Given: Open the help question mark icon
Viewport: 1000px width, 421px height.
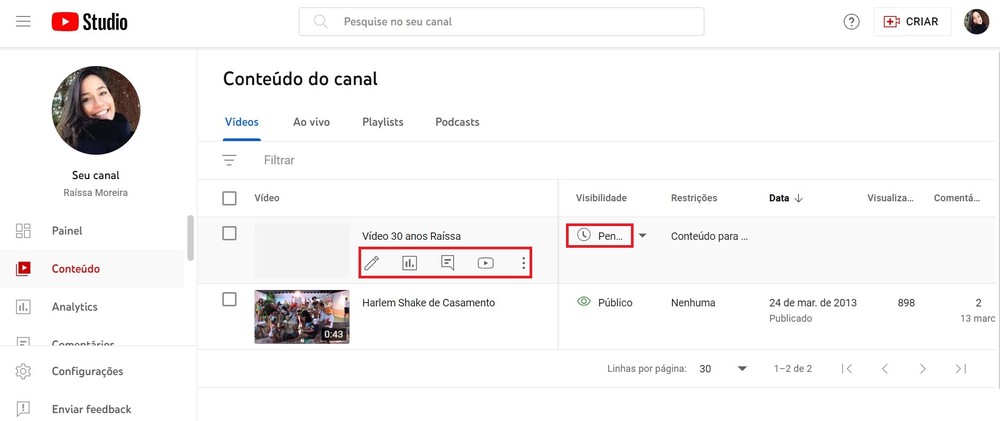Looking at the screenshot, I should pos(851,22).
